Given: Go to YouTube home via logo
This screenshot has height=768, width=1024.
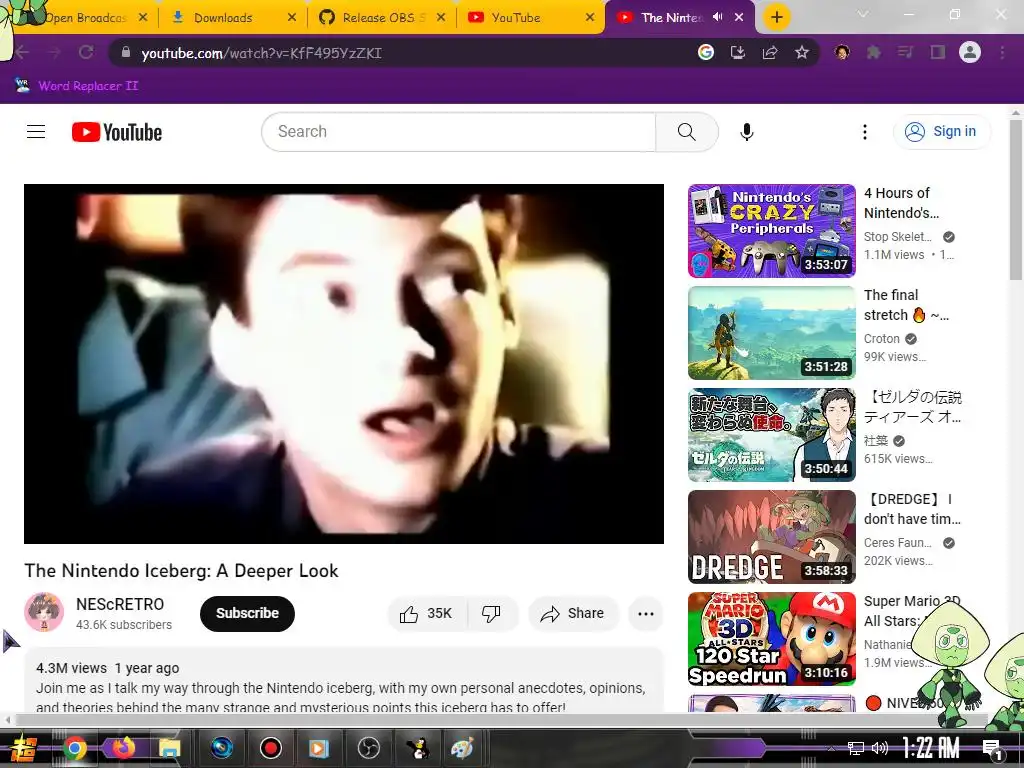Looking at the screenshot, I should [x=117, y=132].
